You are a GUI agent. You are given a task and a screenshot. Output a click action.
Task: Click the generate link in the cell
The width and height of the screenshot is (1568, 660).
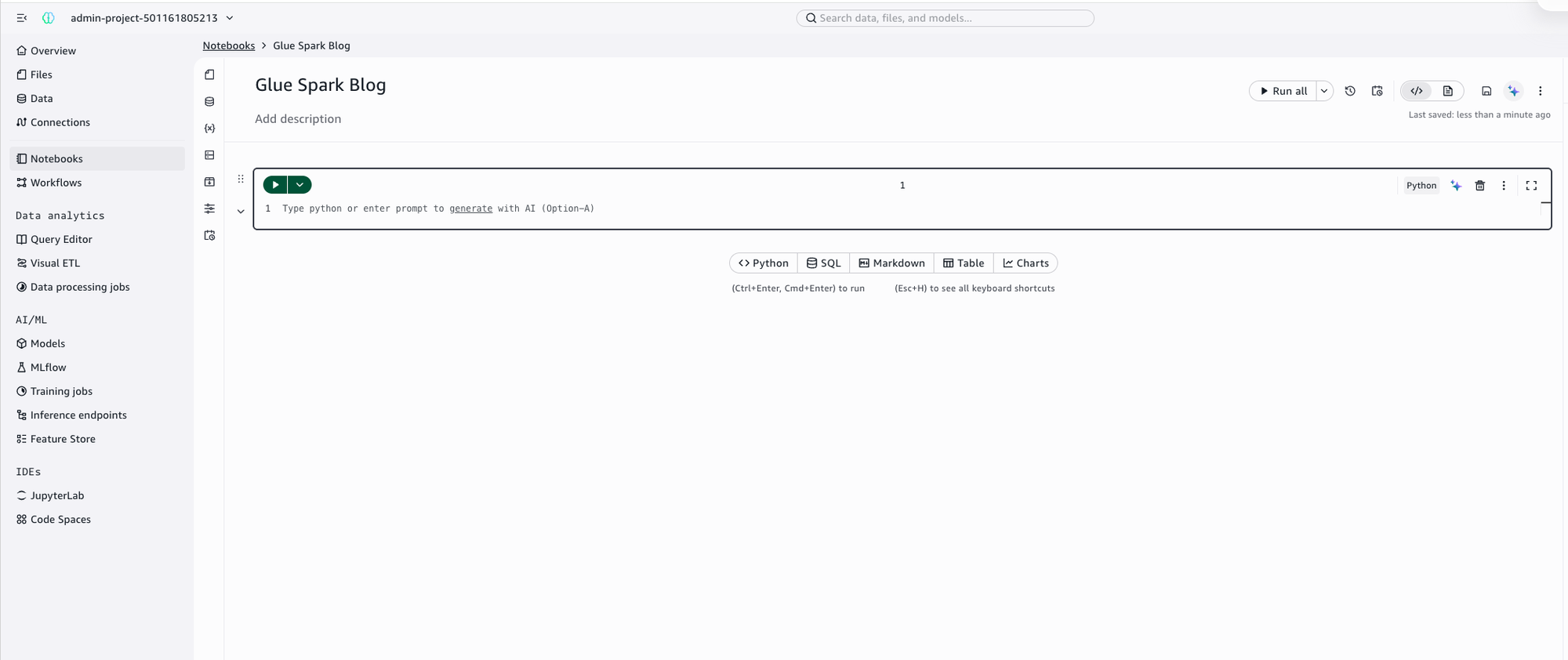[x=471, y=209]
